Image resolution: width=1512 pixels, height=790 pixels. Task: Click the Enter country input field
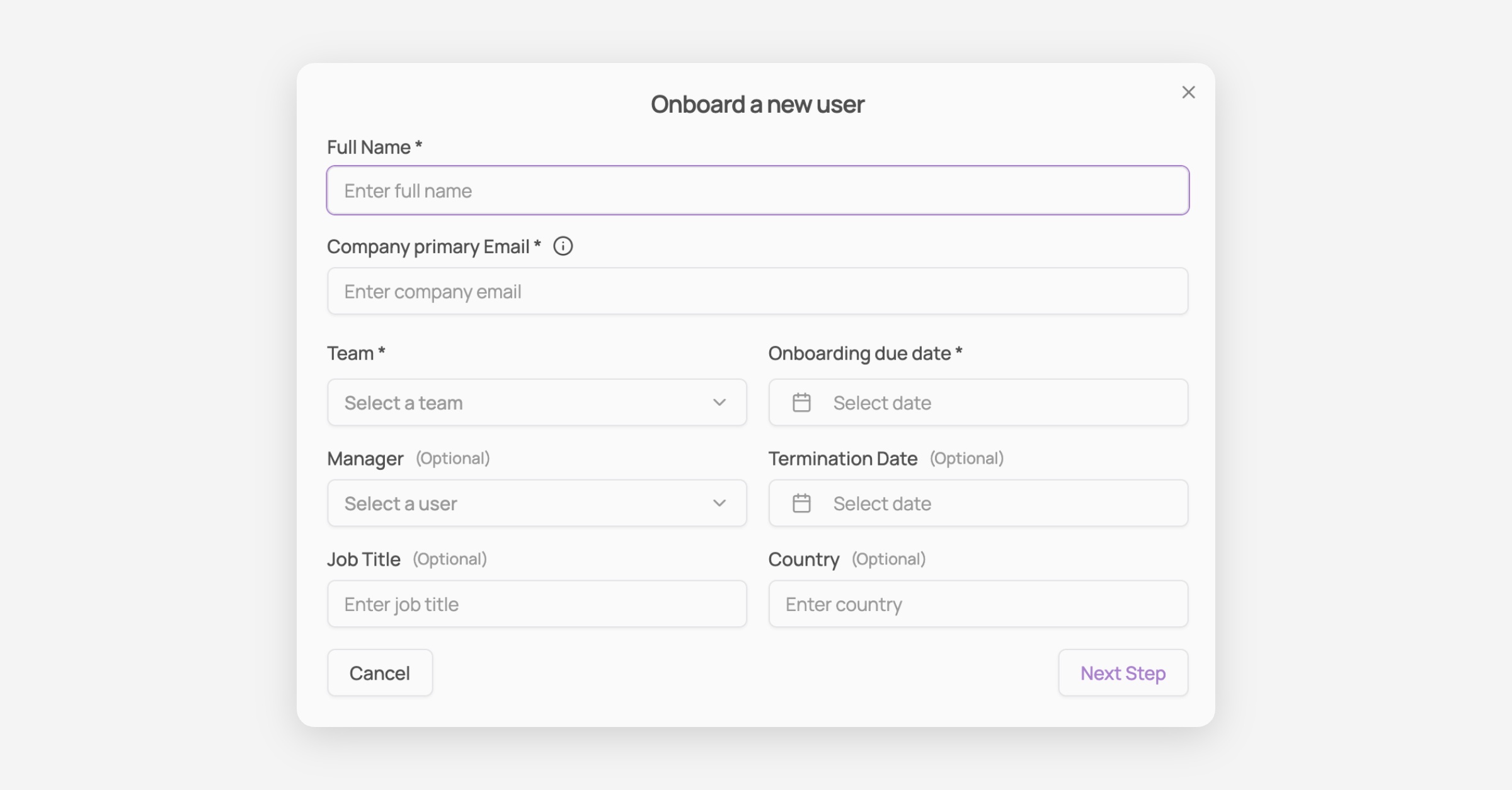(978, 604)
